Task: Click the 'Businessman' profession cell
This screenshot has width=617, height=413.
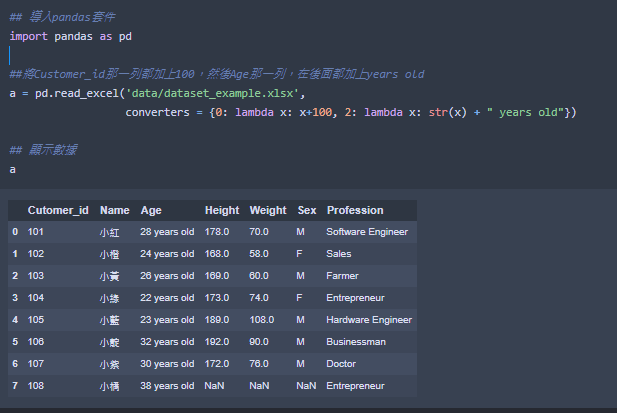Action: [356, 342]
